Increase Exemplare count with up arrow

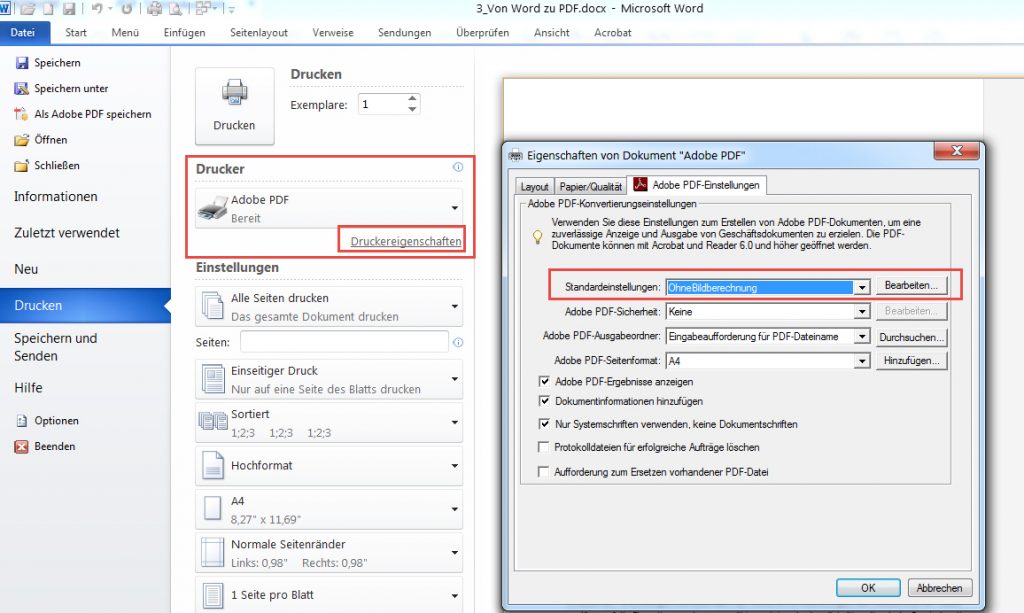[x=412, y=99]
